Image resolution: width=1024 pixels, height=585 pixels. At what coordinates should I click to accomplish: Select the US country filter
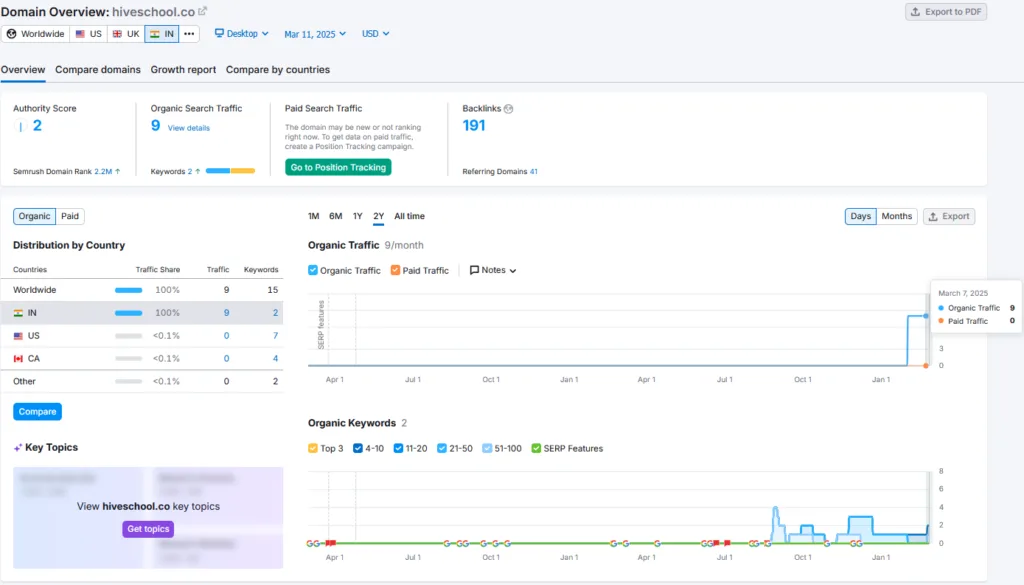[89, 34]
